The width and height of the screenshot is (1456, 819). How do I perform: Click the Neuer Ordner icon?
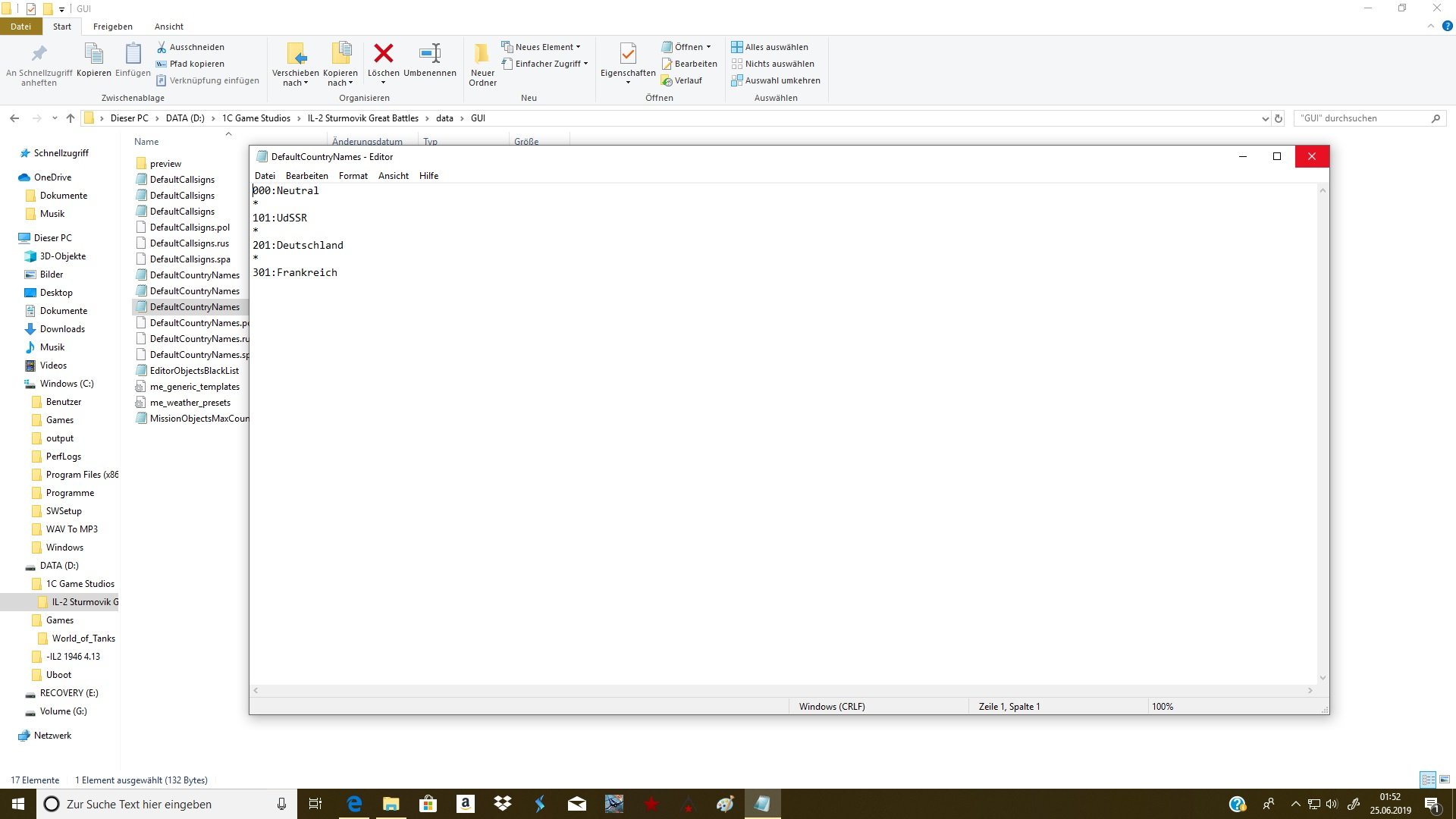pos(482,55)
